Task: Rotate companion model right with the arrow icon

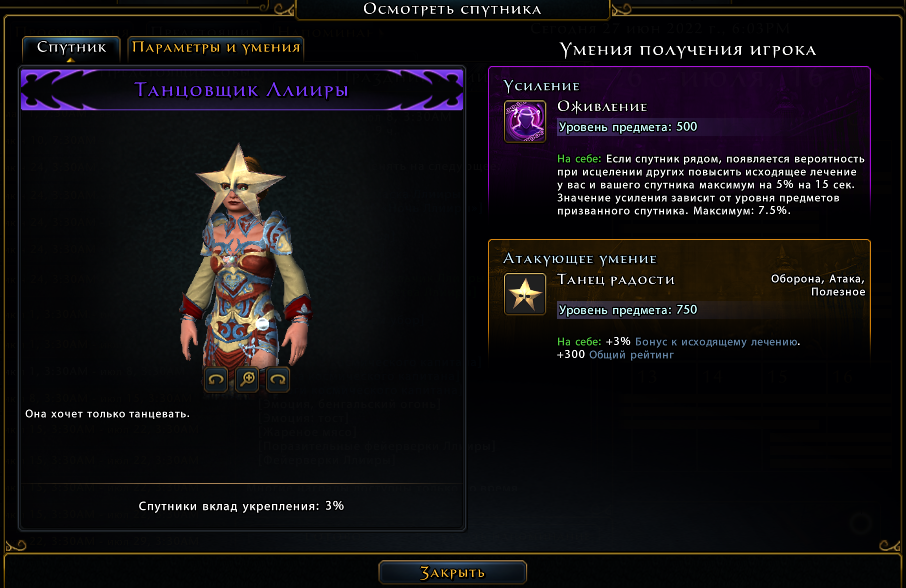Action: tap(278, 379)
